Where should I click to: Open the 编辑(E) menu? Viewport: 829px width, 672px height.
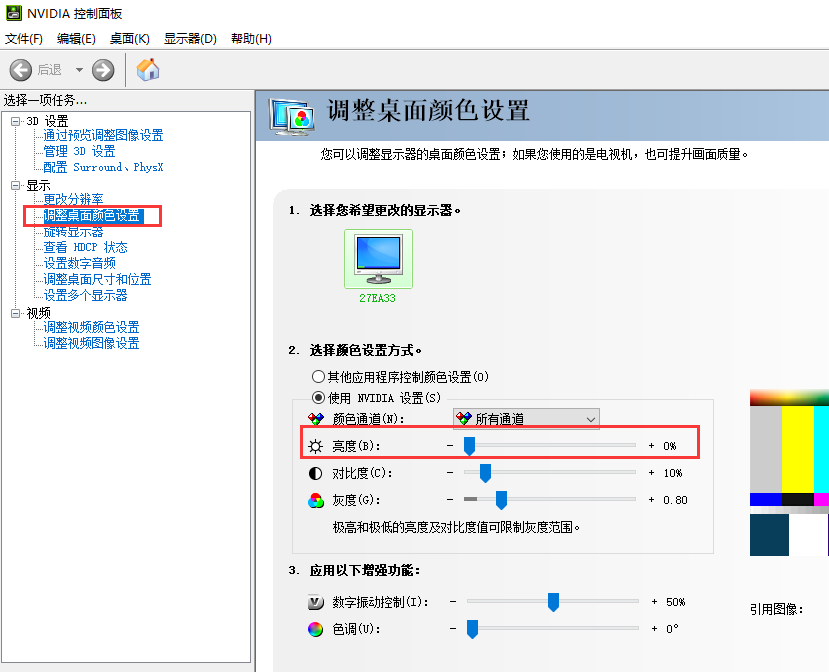pyautogui.click(x=76, y=39)
